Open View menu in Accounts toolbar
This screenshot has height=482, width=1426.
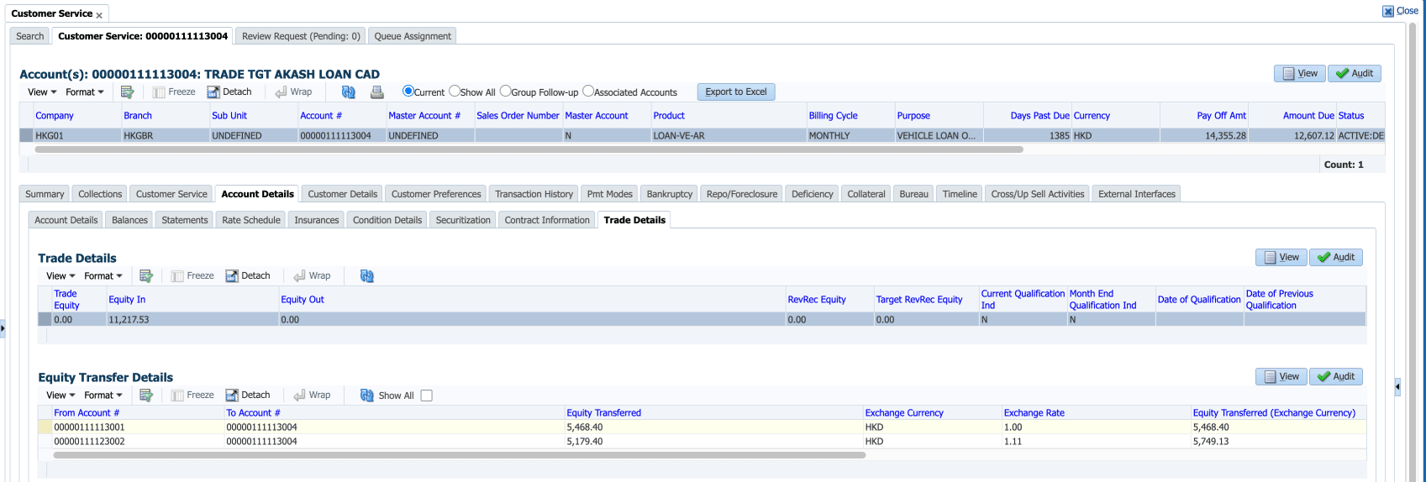tap(41, 92)
